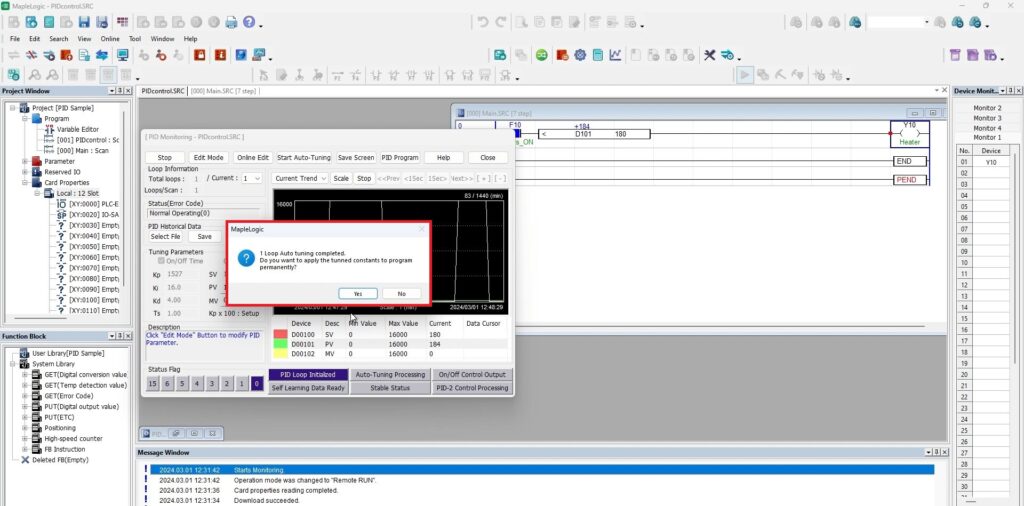This screenshot has width=1024, height=506.
Task: Toggle PID Loop Initialized indicator
Action: coord(308,375)
